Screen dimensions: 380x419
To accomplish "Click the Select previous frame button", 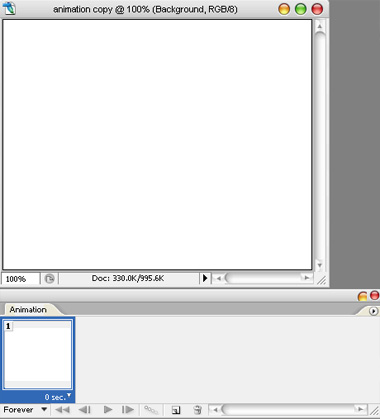I will tap(84, 410).
